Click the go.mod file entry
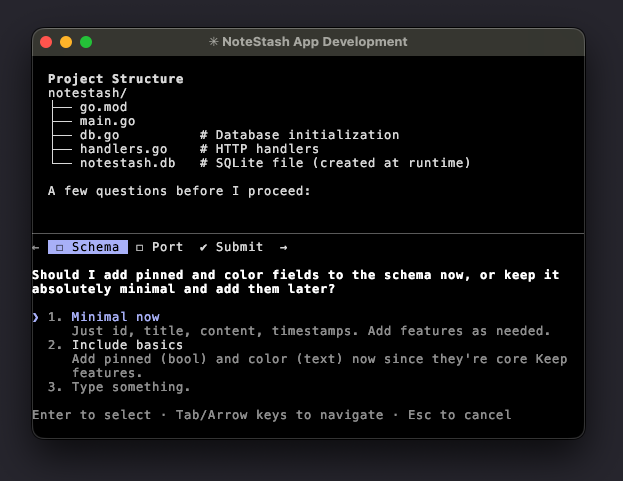Screen dimensions: 623x481 pos(103,107)
